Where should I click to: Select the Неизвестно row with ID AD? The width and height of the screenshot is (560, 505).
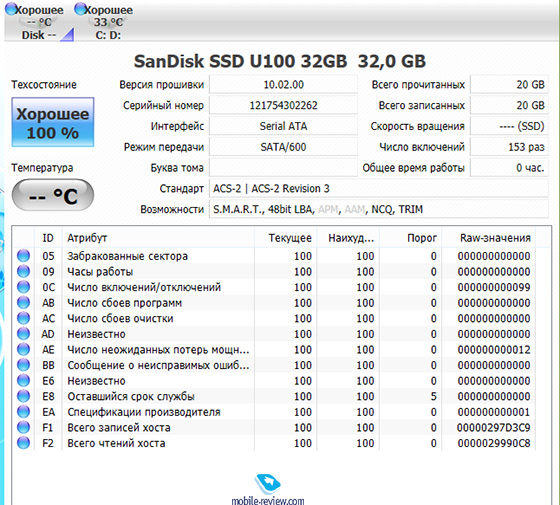(274, 334)
